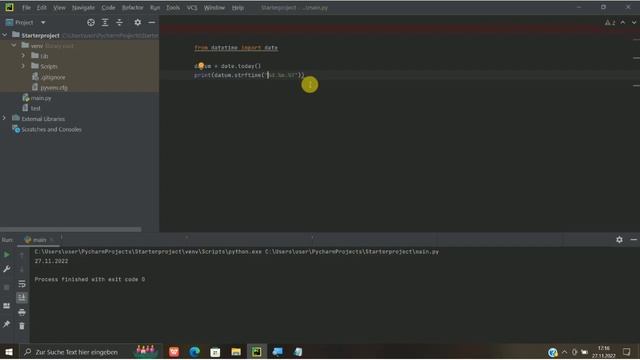The height and width of the screenshot is (360, 640).
Task: Go to next highlighted error arrow
Action: pos(634,22)
